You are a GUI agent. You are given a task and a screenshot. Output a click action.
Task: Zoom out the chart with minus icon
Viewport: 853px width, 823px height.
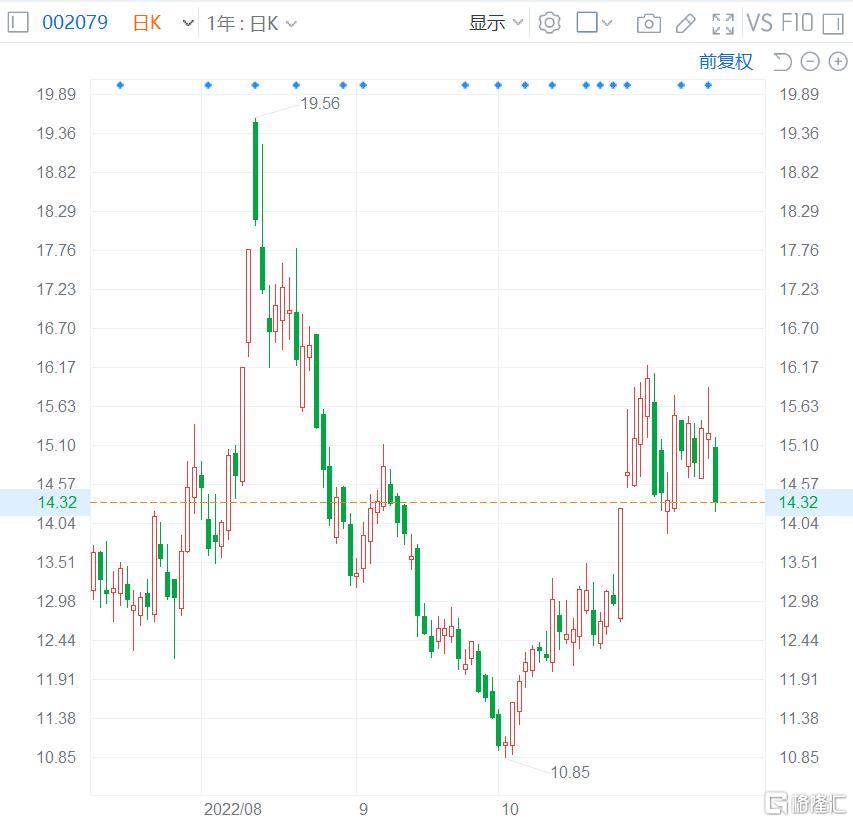[x=810, y=61]
